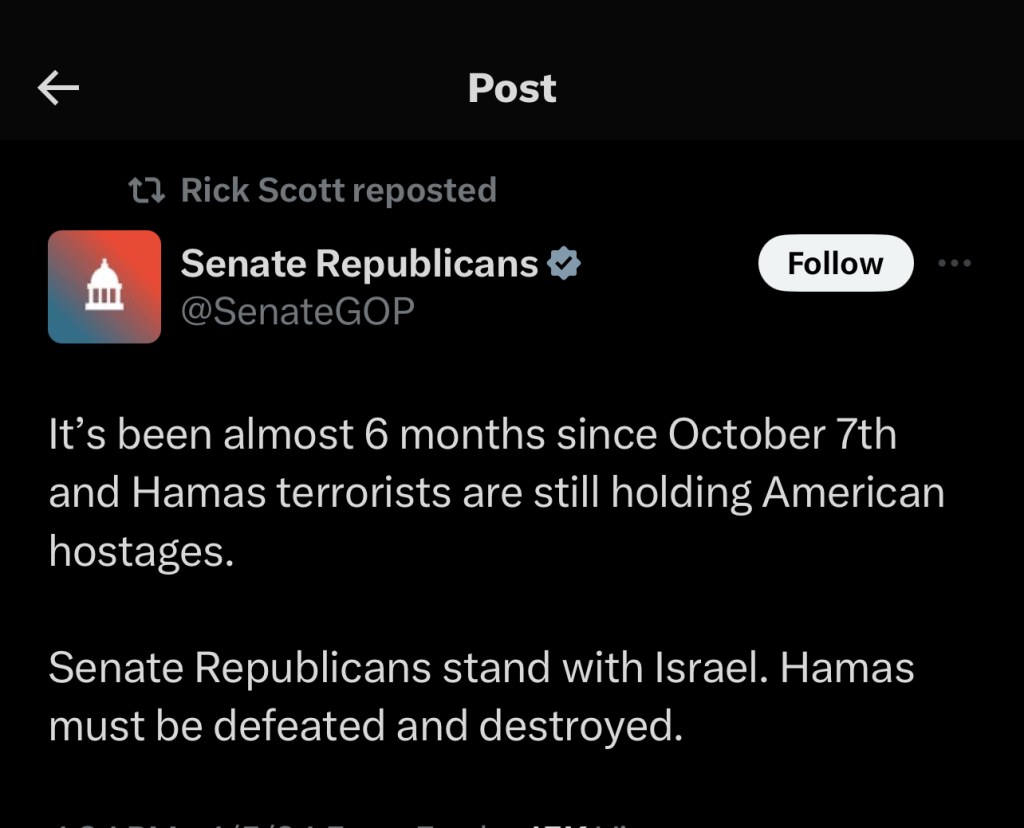Open the three-dot more options menu
Image resolution: width=1024 pixels, height=828 pixels.
955,263
